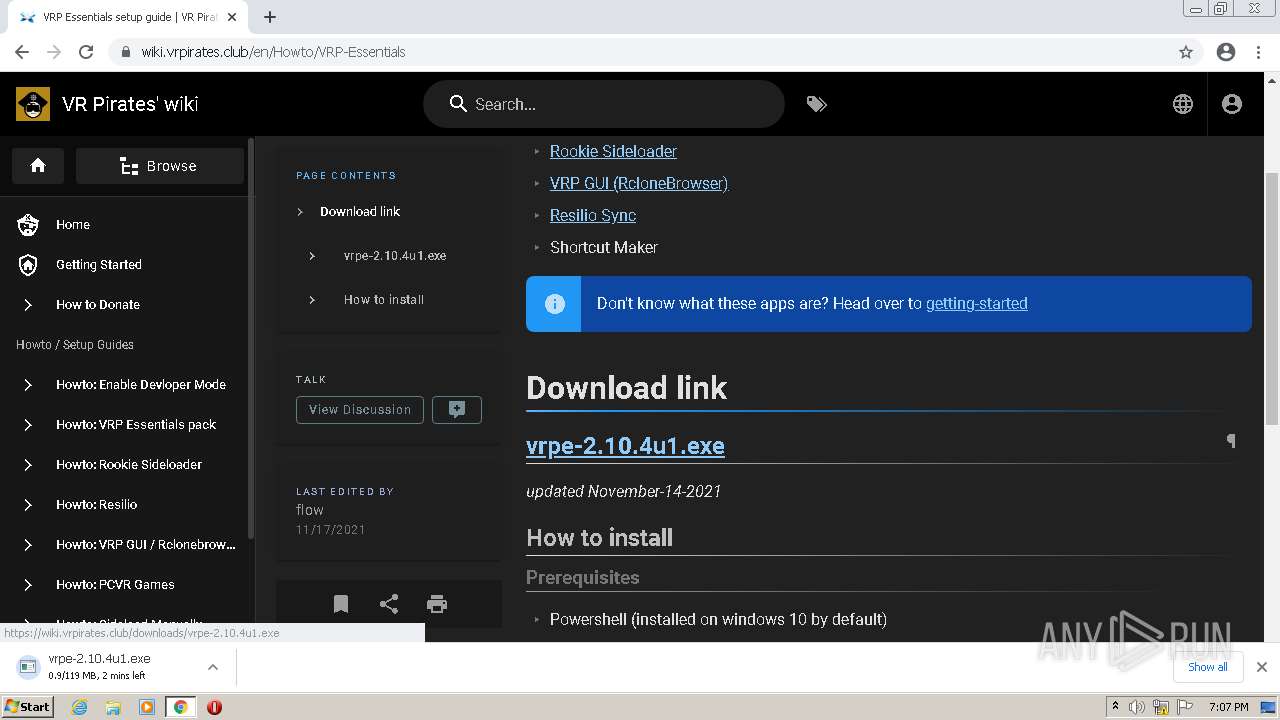Click the red Opera taskbar icon
The image size is (1280, 720).
pyautogui.click(x=214, y=707)
